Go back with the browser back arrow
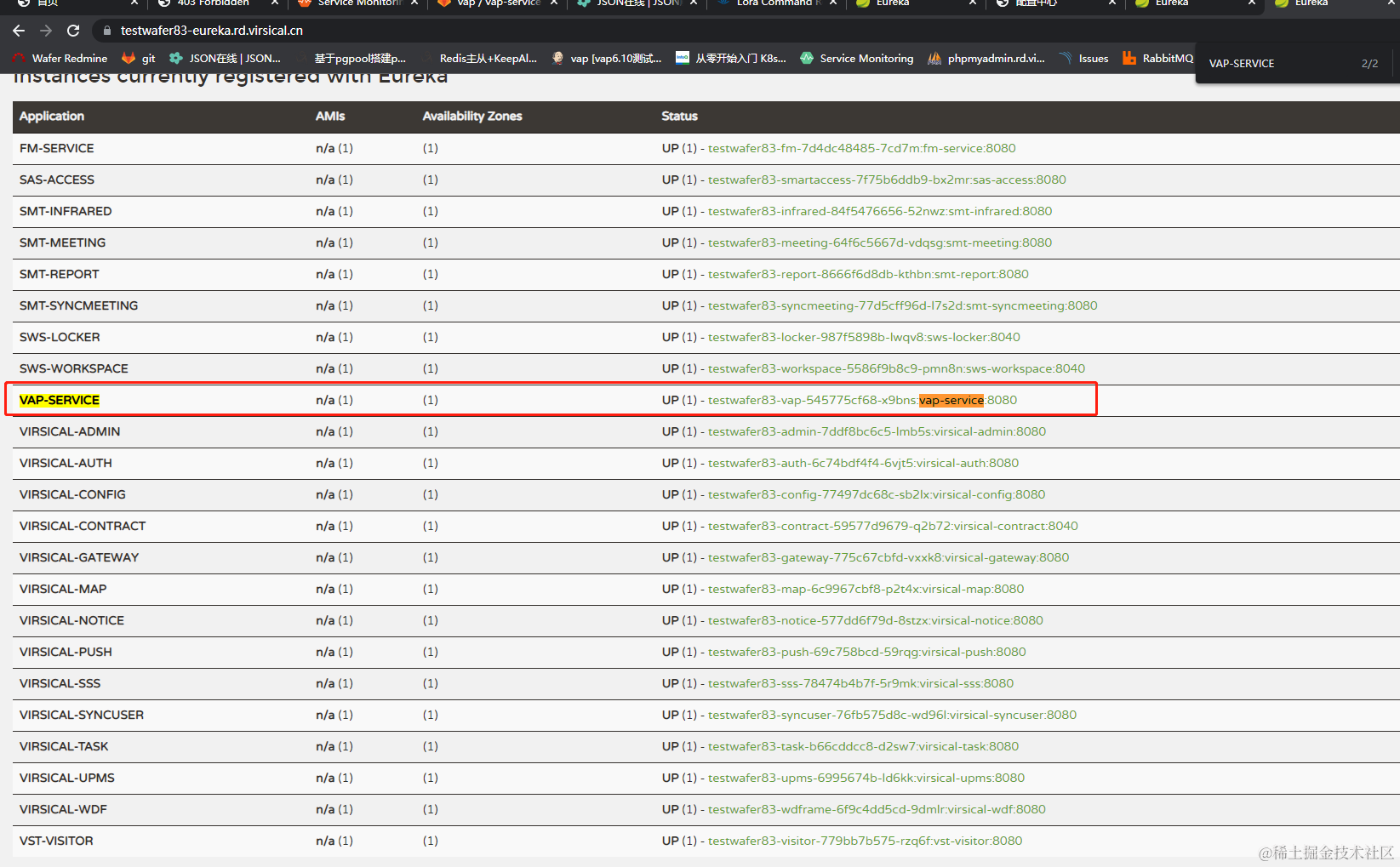Screen dimensions: 1400x867 19,31
